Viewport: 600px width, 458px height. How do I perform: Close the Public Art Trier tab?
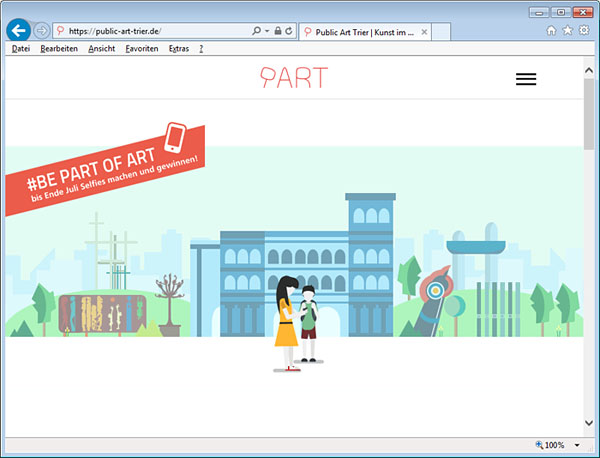click(x=424, y=32)
